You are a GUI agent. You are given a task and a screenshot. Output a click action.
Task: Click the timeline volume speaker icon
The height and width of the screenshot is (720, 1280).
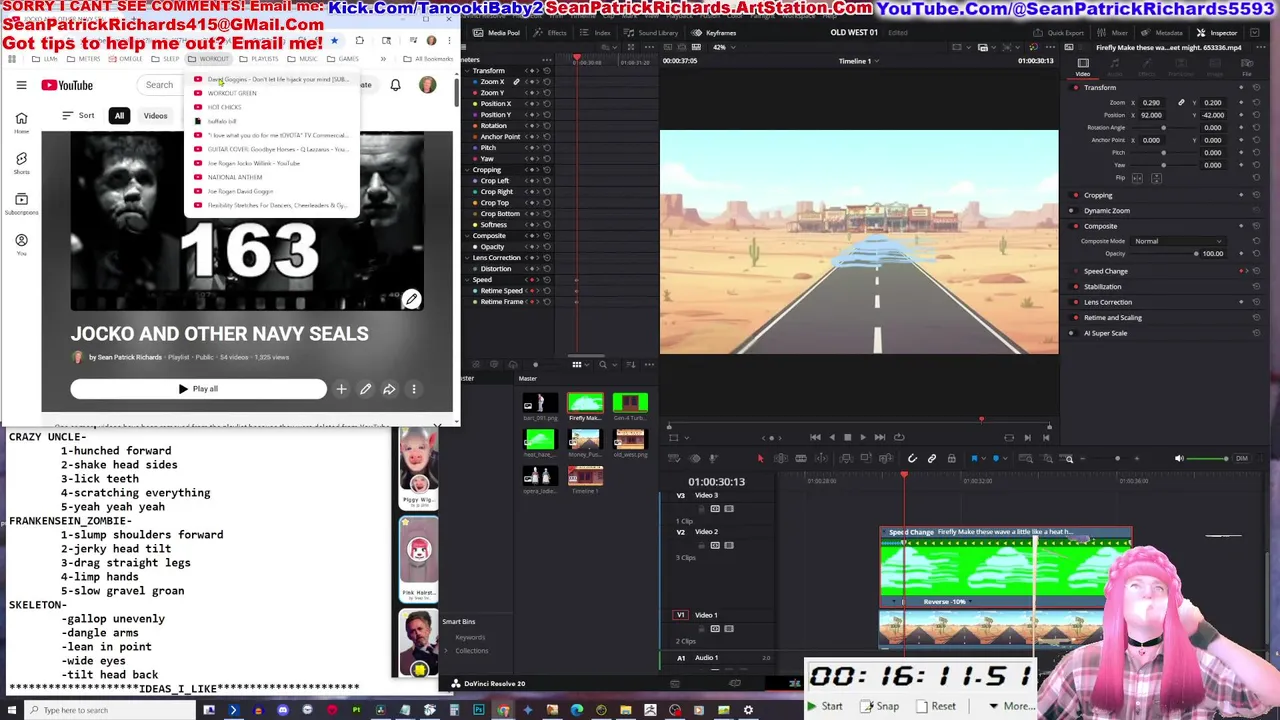point(1179,459)
